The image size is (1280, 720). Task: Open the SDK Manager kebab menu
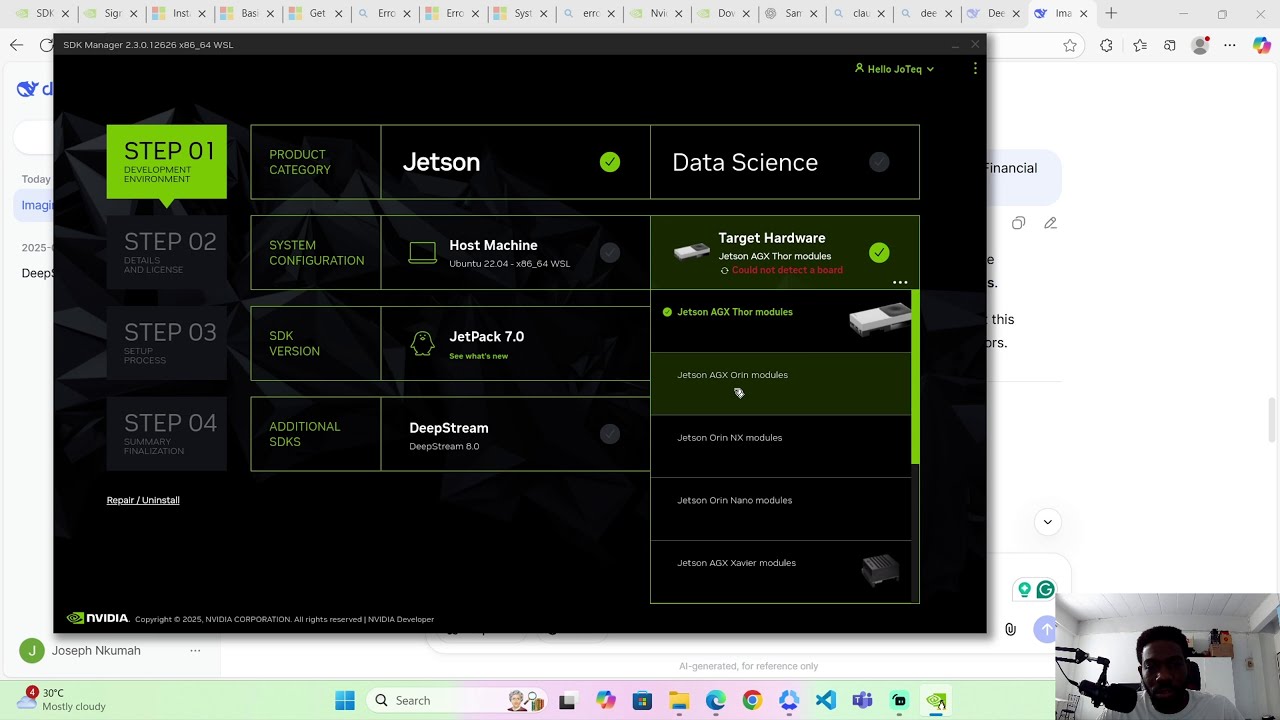975,69
